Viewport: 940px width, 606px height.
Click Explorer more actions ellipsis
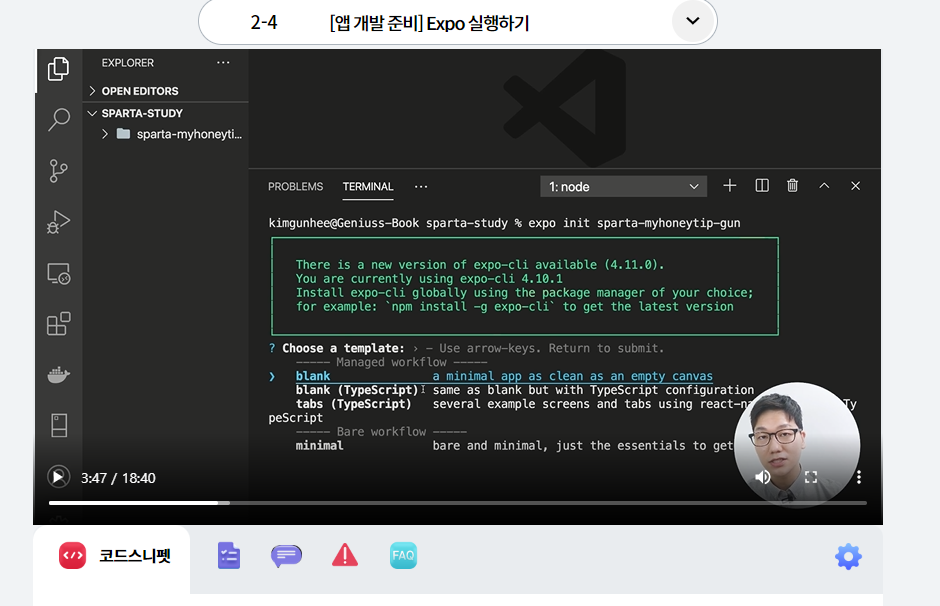click(x=223, y=62)
